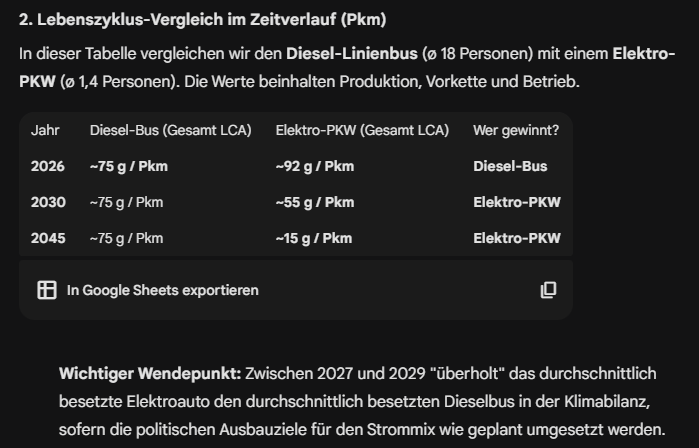Click the "Jahr" column header

point(45,130)
